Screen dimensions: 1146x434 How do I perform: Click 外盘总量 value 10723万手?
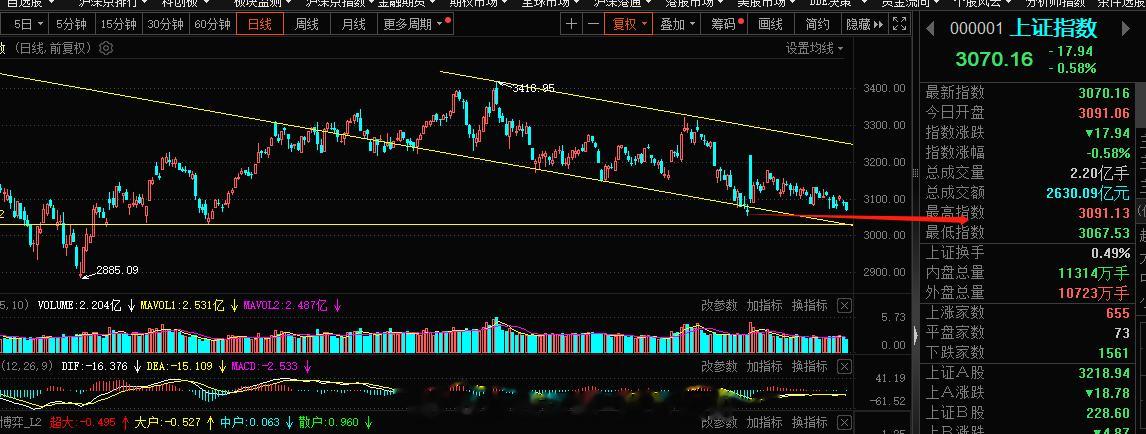click(1093, 293)
